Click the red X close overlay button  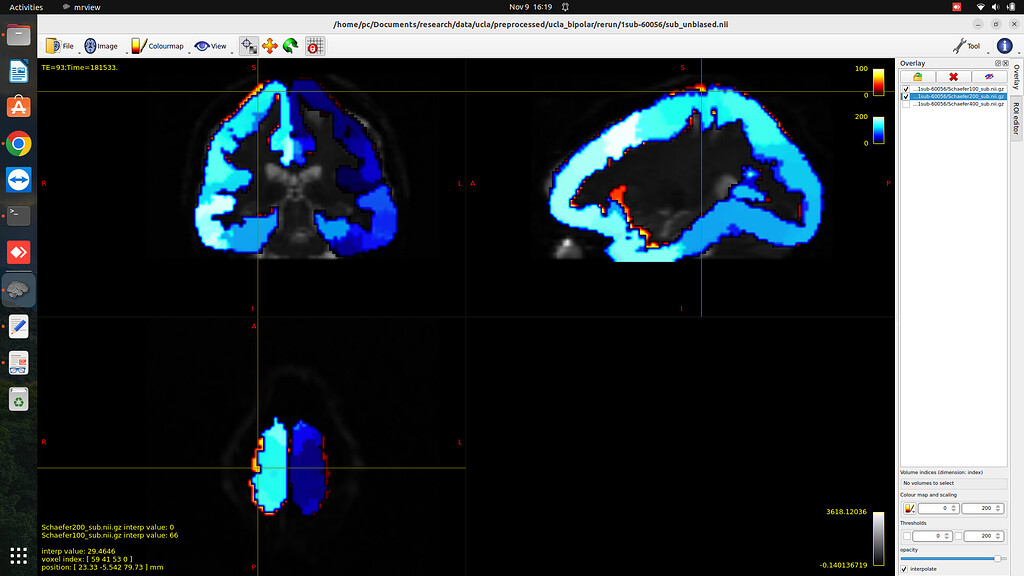pyautogui.click(x=953, y=76)
